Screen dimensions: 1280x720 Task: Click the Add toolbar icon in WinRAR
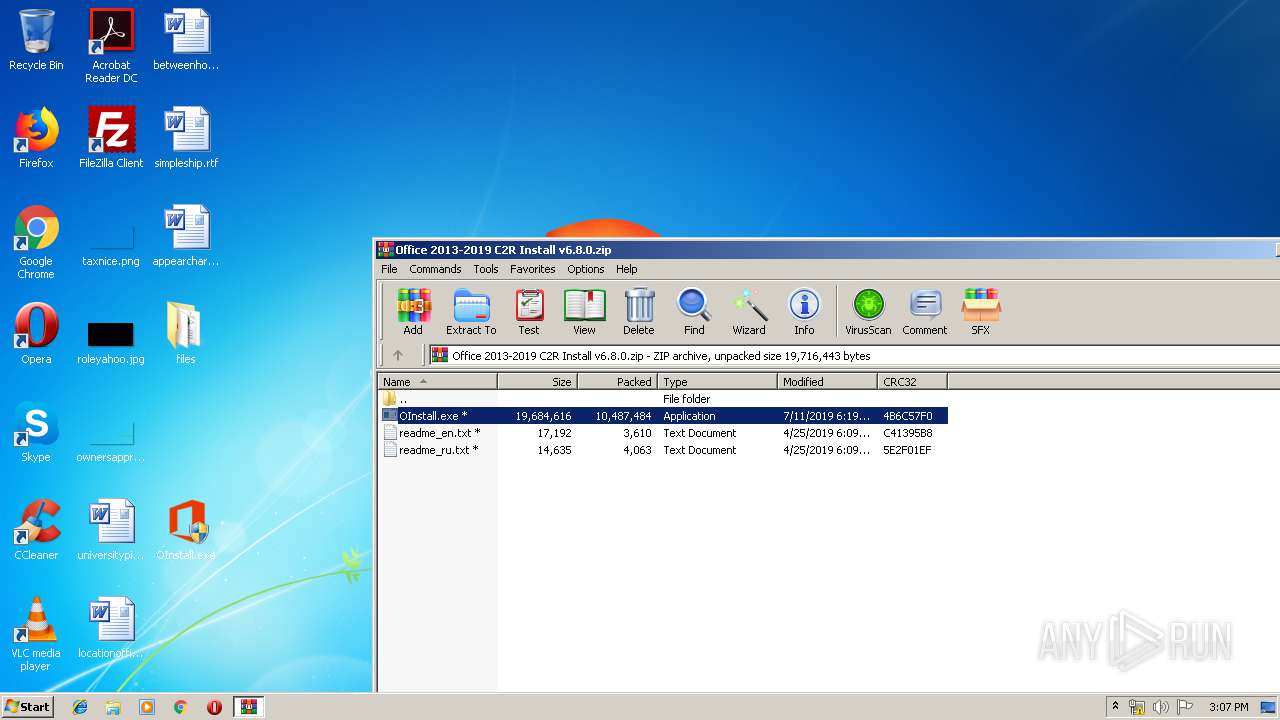click(413, 312)
